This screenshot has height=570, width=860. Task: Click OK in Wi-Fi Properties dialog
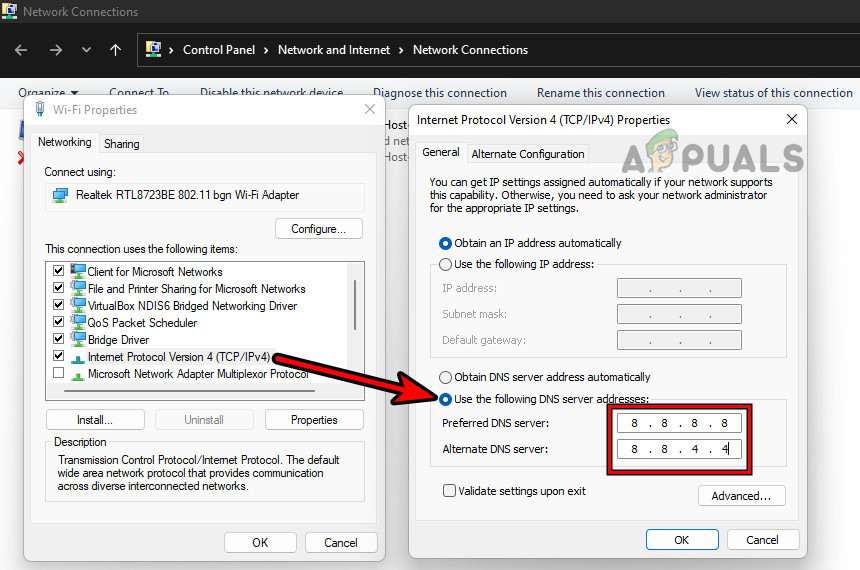click(260, 543)
